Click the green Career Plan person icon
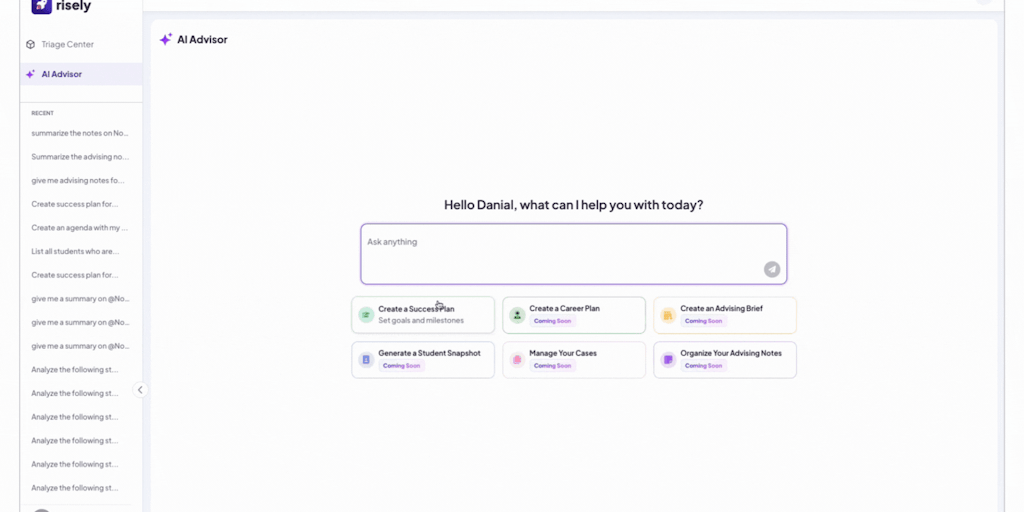 pos(517,315)
